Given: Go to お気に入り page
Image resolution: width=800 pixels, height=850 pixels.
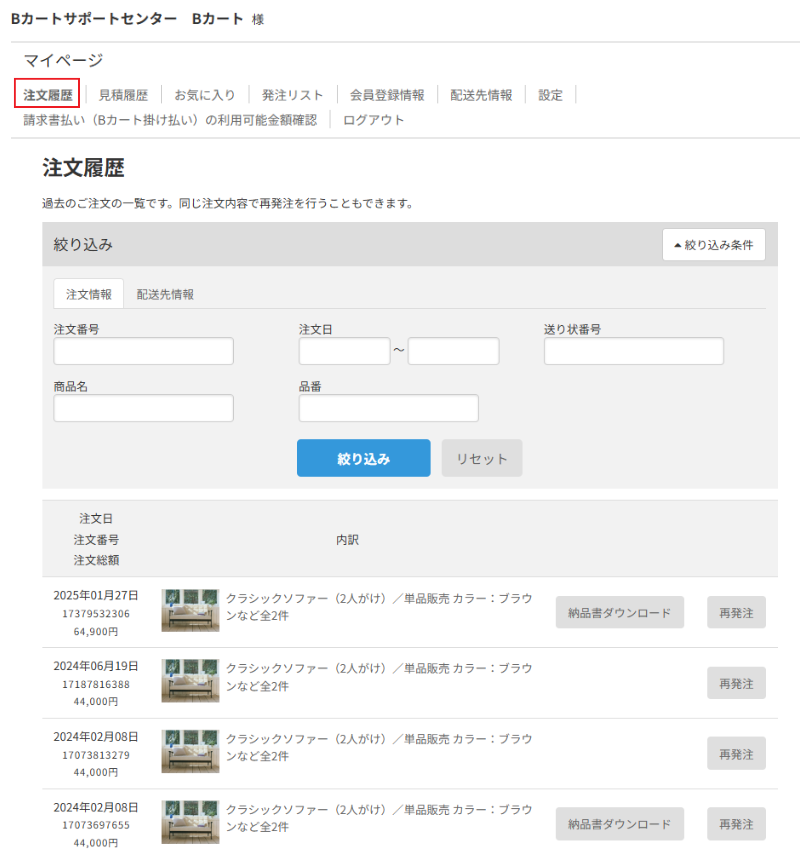Looking at the screenshot, I should pos(205,95).
